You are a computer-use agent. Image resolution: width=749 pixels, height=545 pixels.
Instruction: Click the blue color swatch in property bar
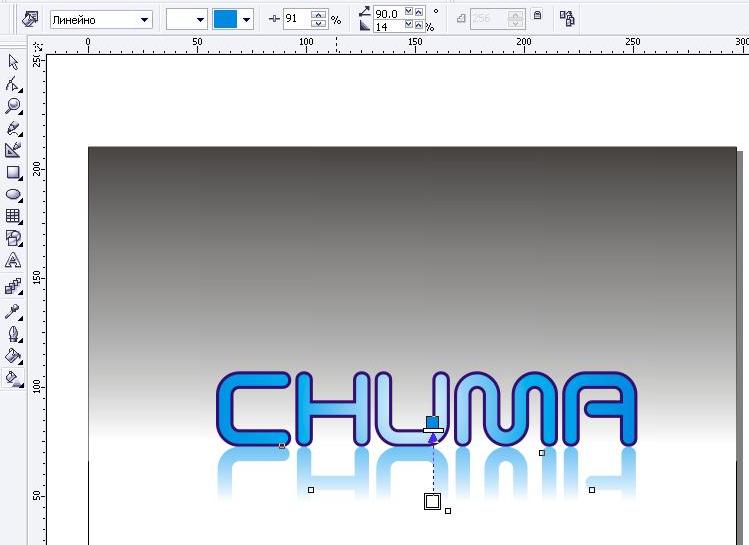tap(225, 20)
